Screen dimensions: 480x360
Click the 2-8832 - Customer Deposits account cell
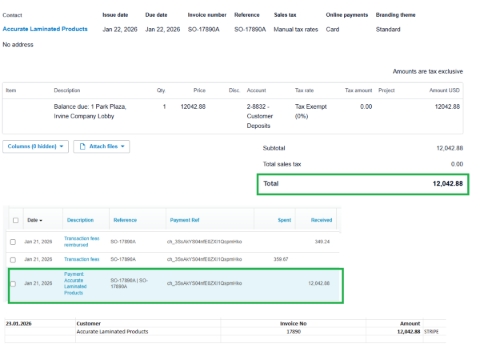pyautogui.click(x=260, y=116)
